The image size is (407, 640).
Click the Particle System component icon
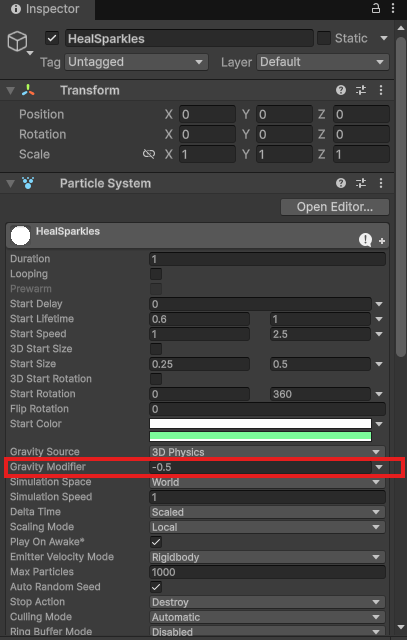[x=28, y=183]
